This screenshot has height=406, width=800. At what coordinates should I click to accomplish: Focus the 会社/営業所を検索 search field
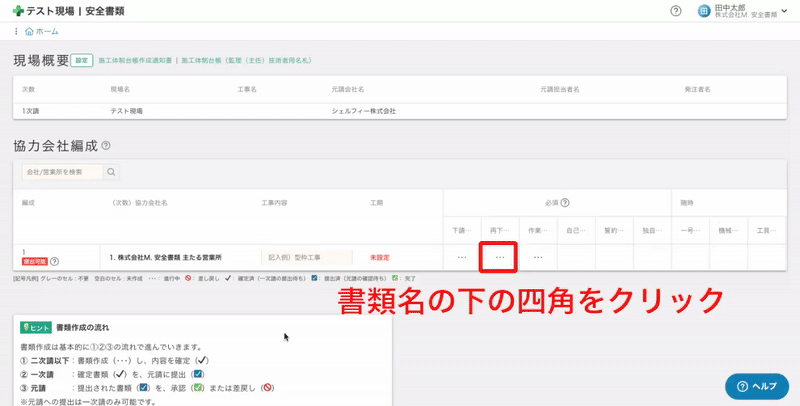pyautogui.click(x=62, y=172)
